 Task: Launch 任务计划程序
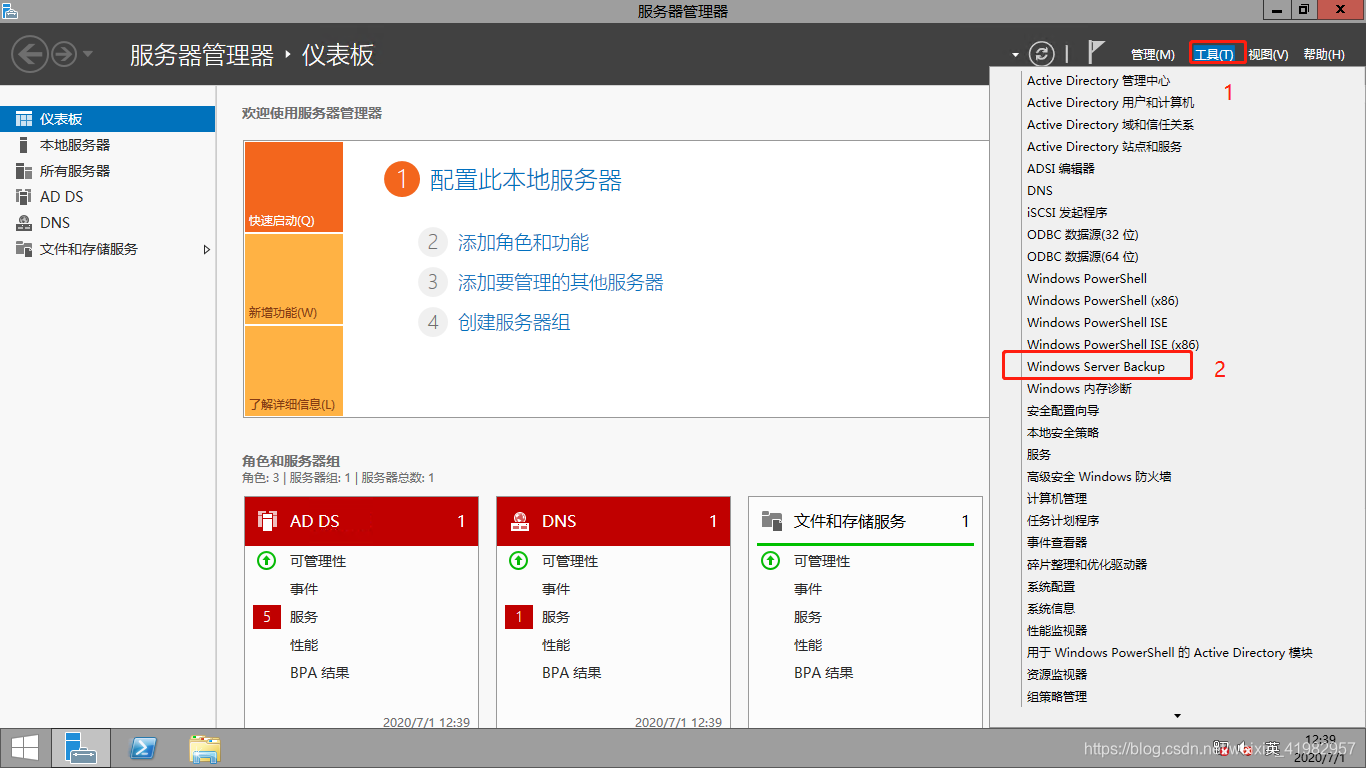[x=1063, y=521]
